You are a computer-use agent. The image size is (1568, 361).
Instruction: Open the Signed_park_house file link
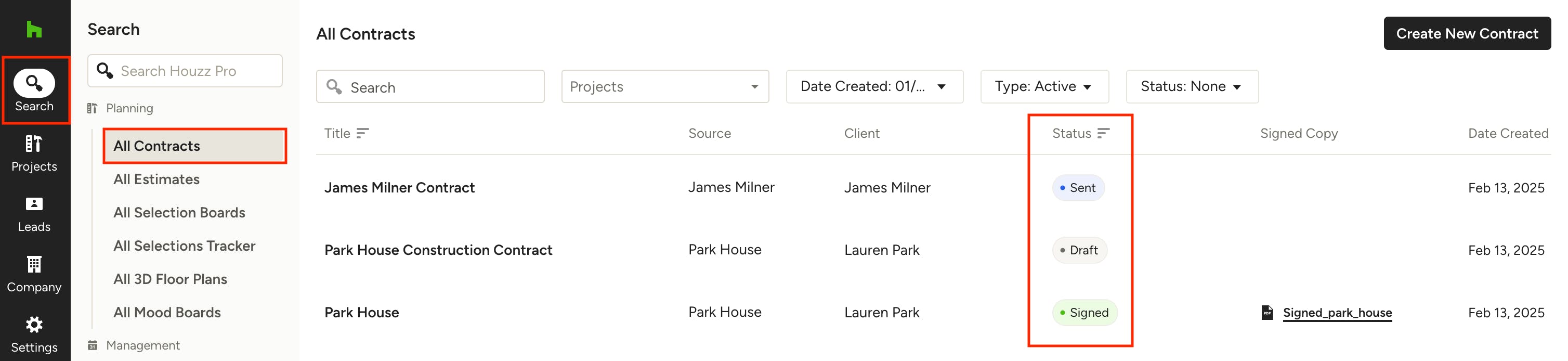tap(1337, 312)
